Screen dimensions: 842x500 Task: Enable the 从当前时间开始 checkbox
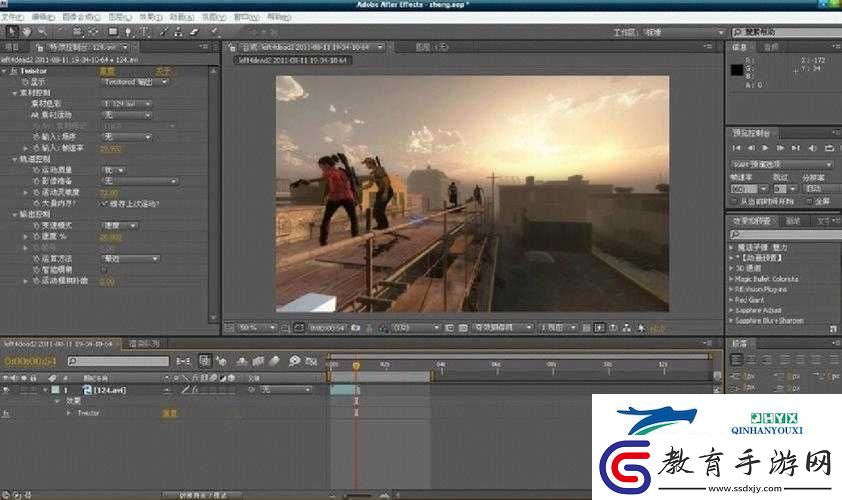tap(734, 201)
